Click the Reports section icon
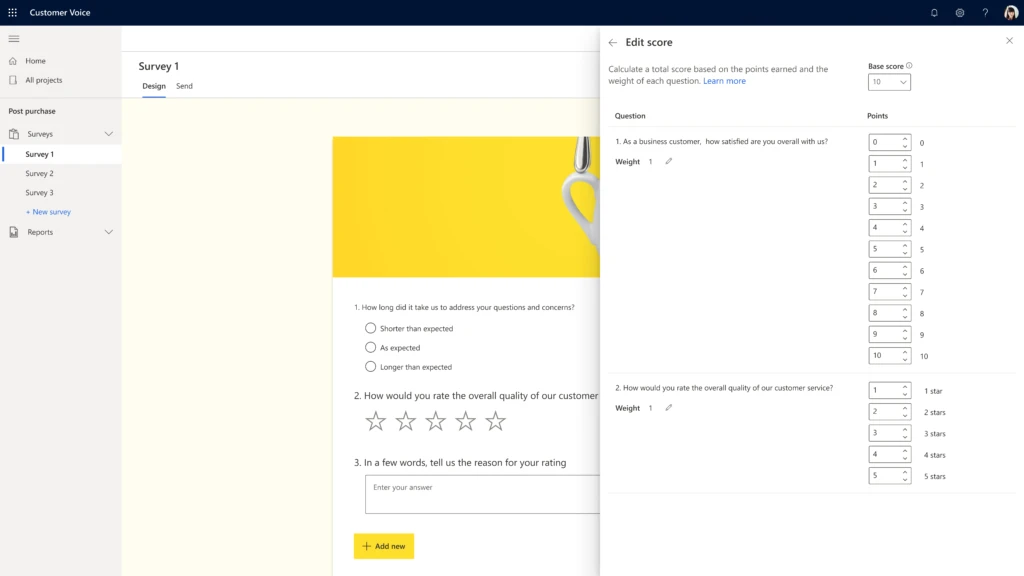 click(13, 232)
